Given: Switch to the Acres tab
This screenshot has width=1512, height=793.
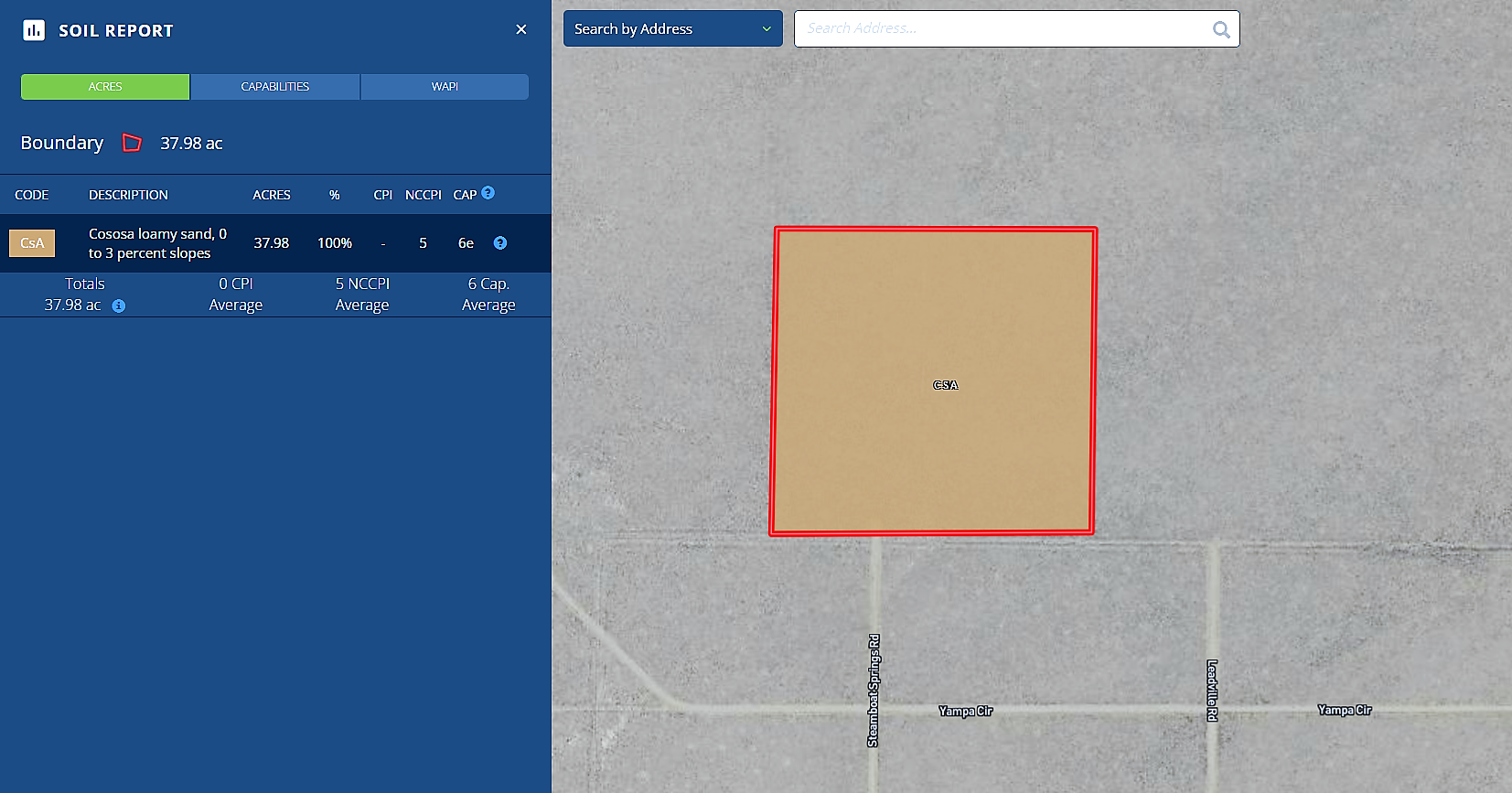Looking at the screenshot, I should click(x=105, y=87).
